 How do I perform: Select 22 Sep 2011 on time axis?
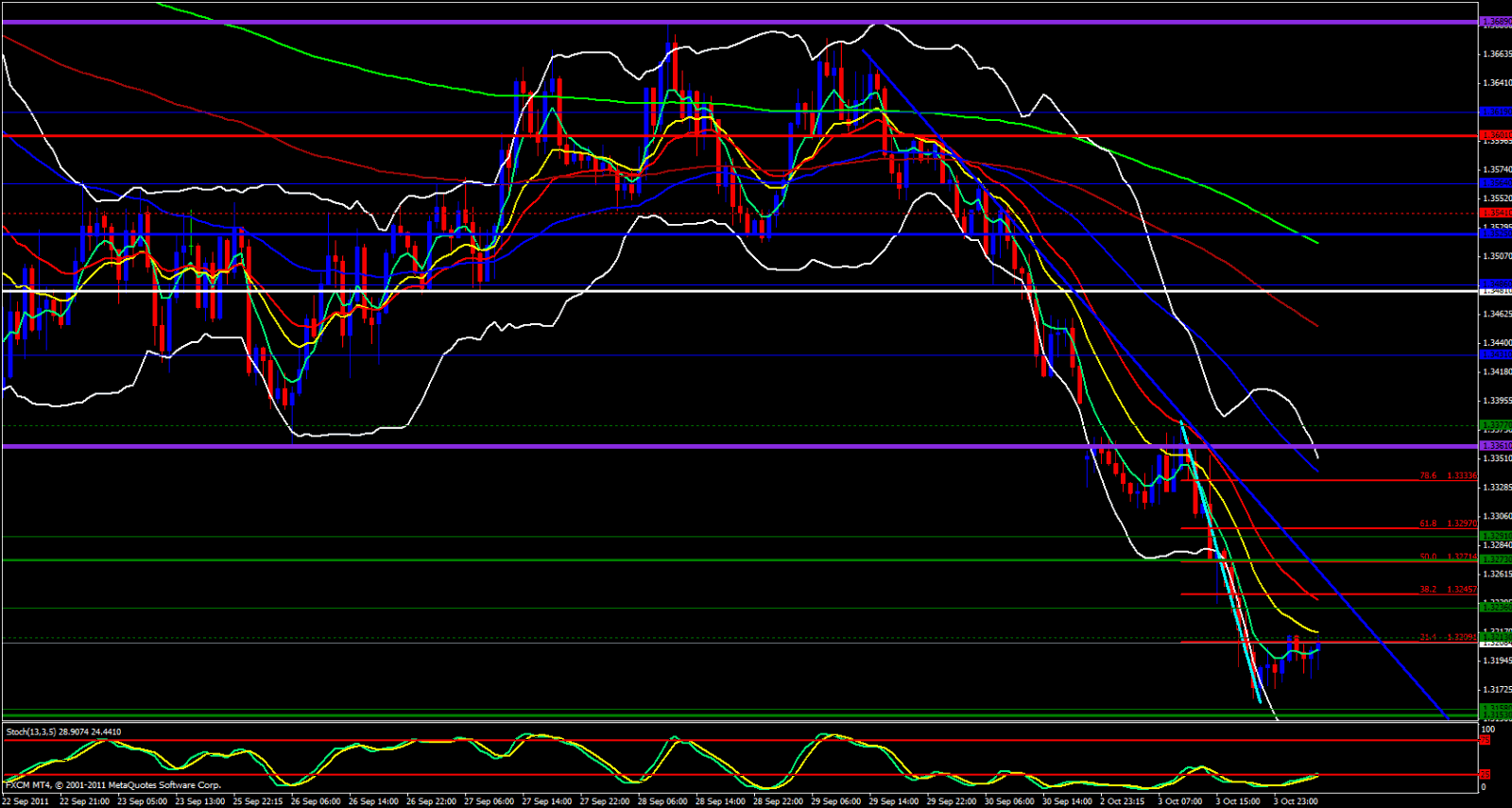pyautogui.click(x=26, y=801)
